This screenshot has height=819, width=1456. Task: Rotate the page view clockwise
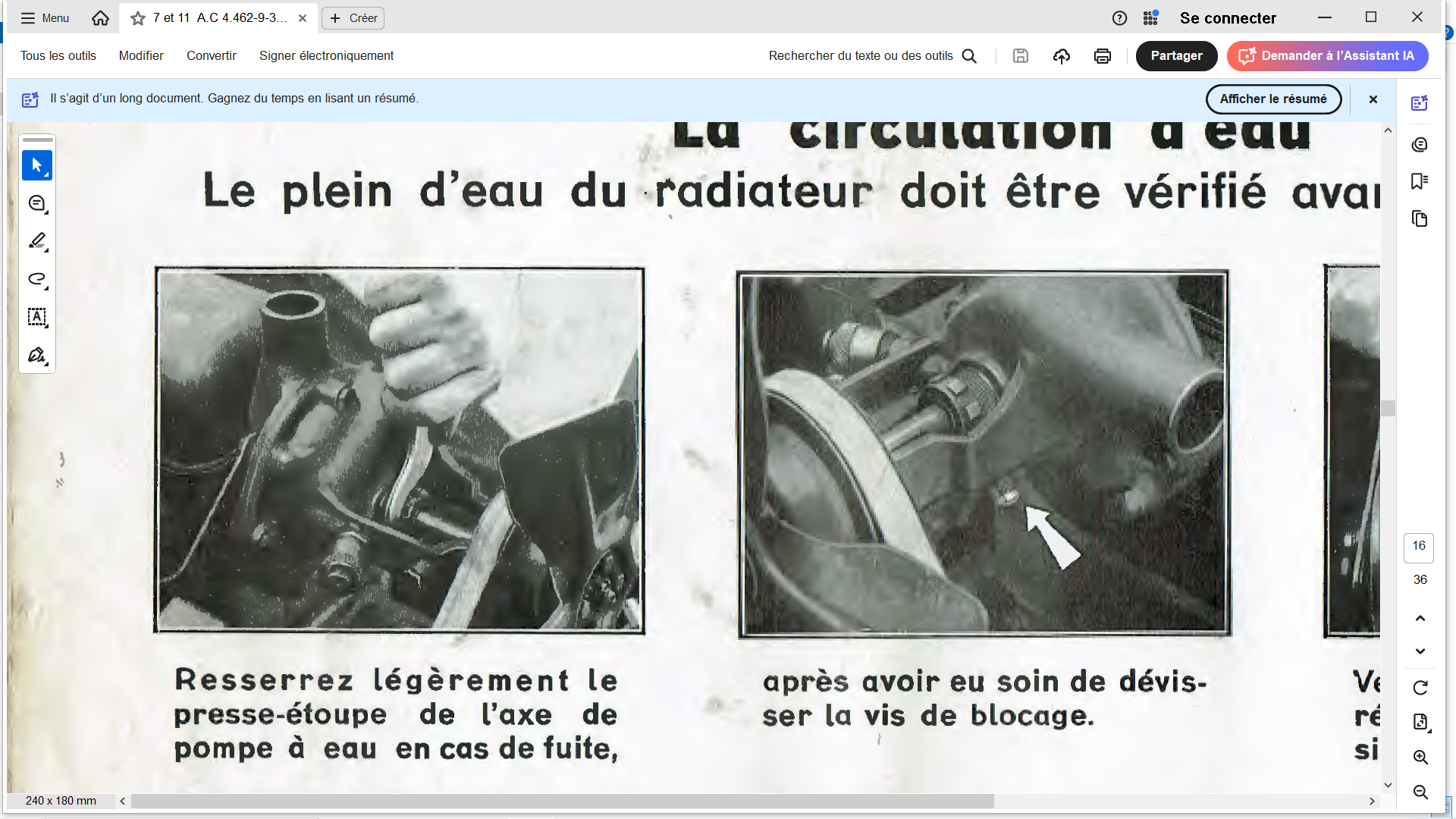point(1420,688)
